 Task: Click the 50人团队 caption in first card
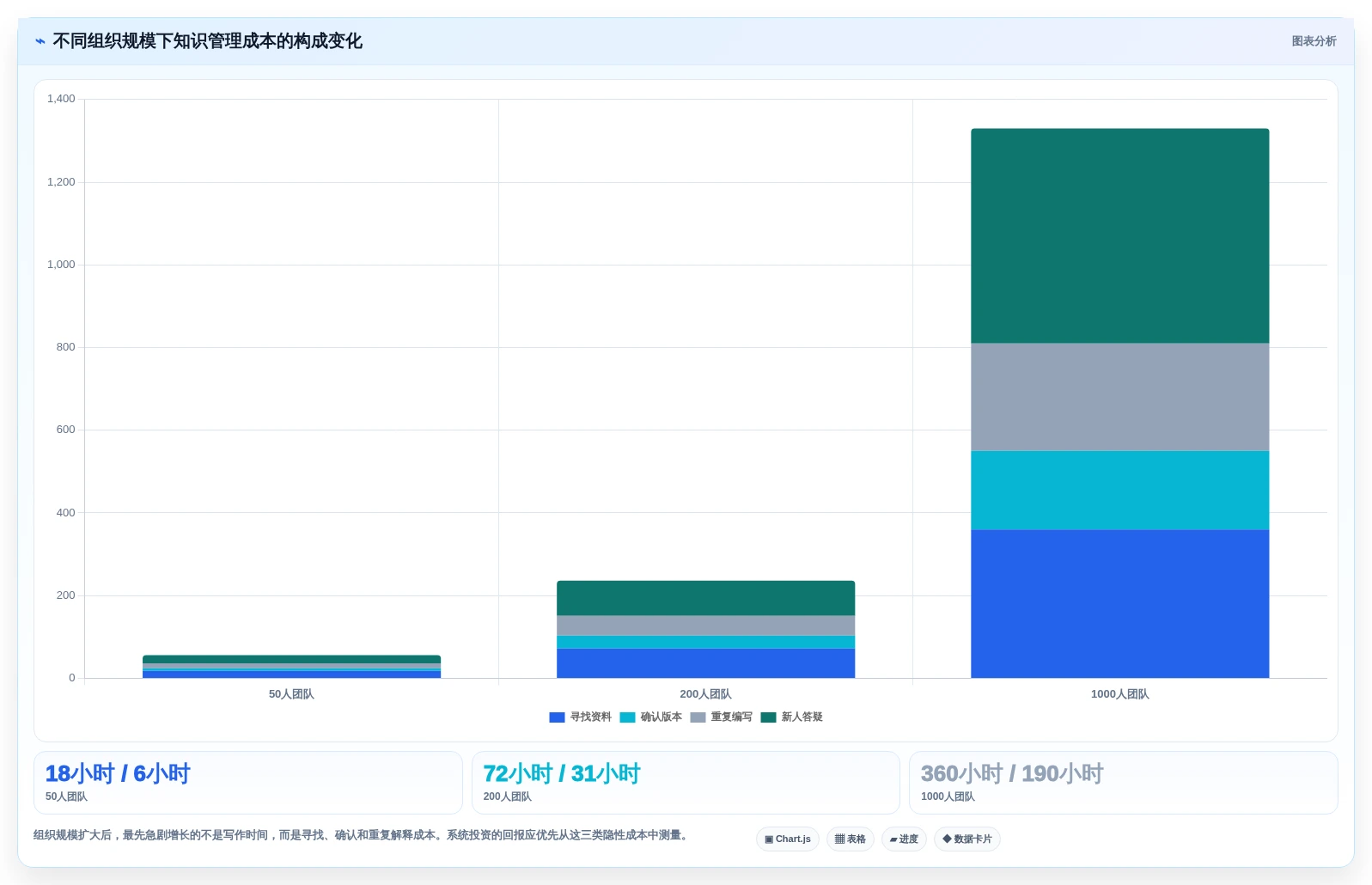pos(66,796)
